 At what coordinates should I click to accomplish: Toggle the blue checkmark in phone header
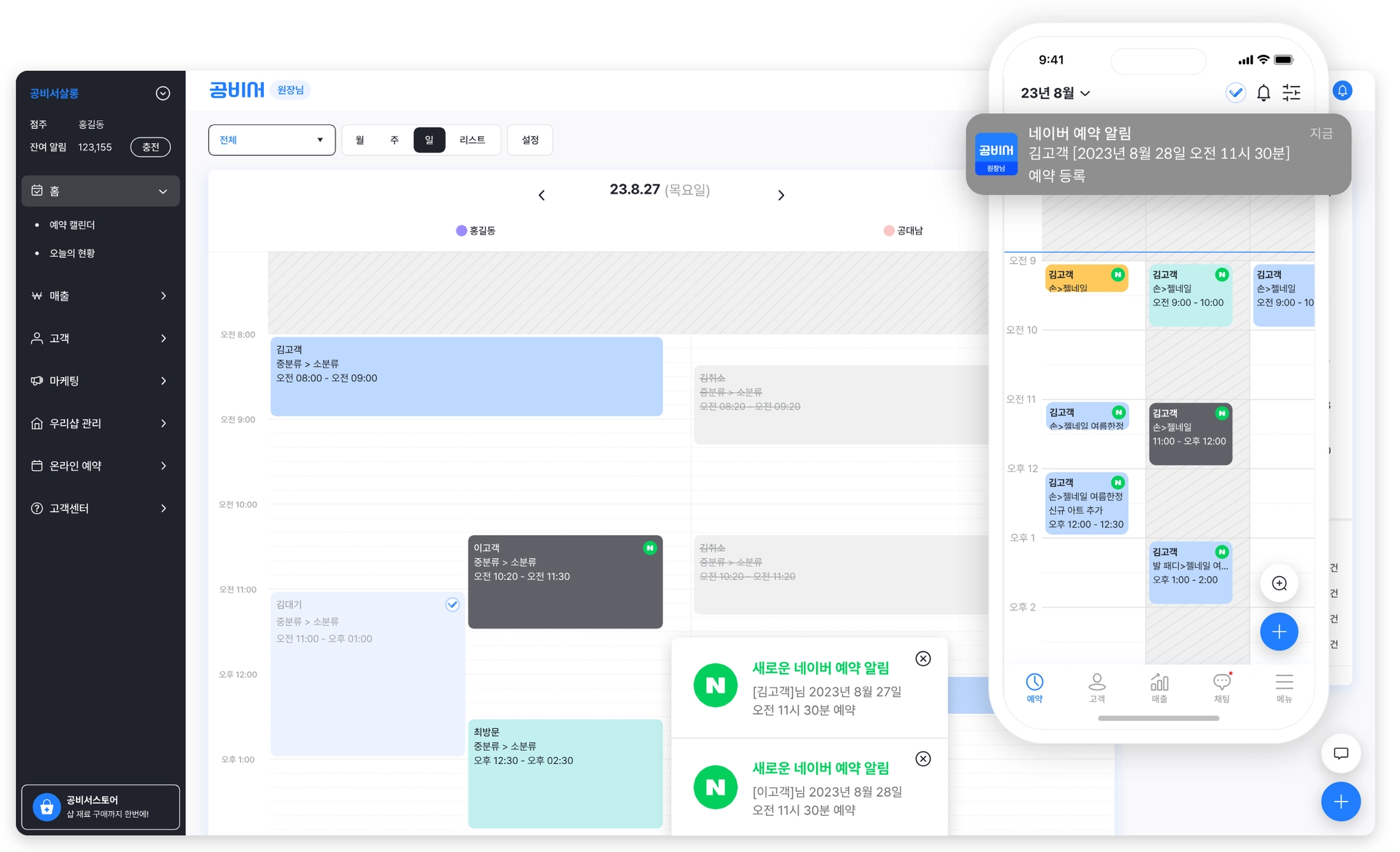(1235, 92)
